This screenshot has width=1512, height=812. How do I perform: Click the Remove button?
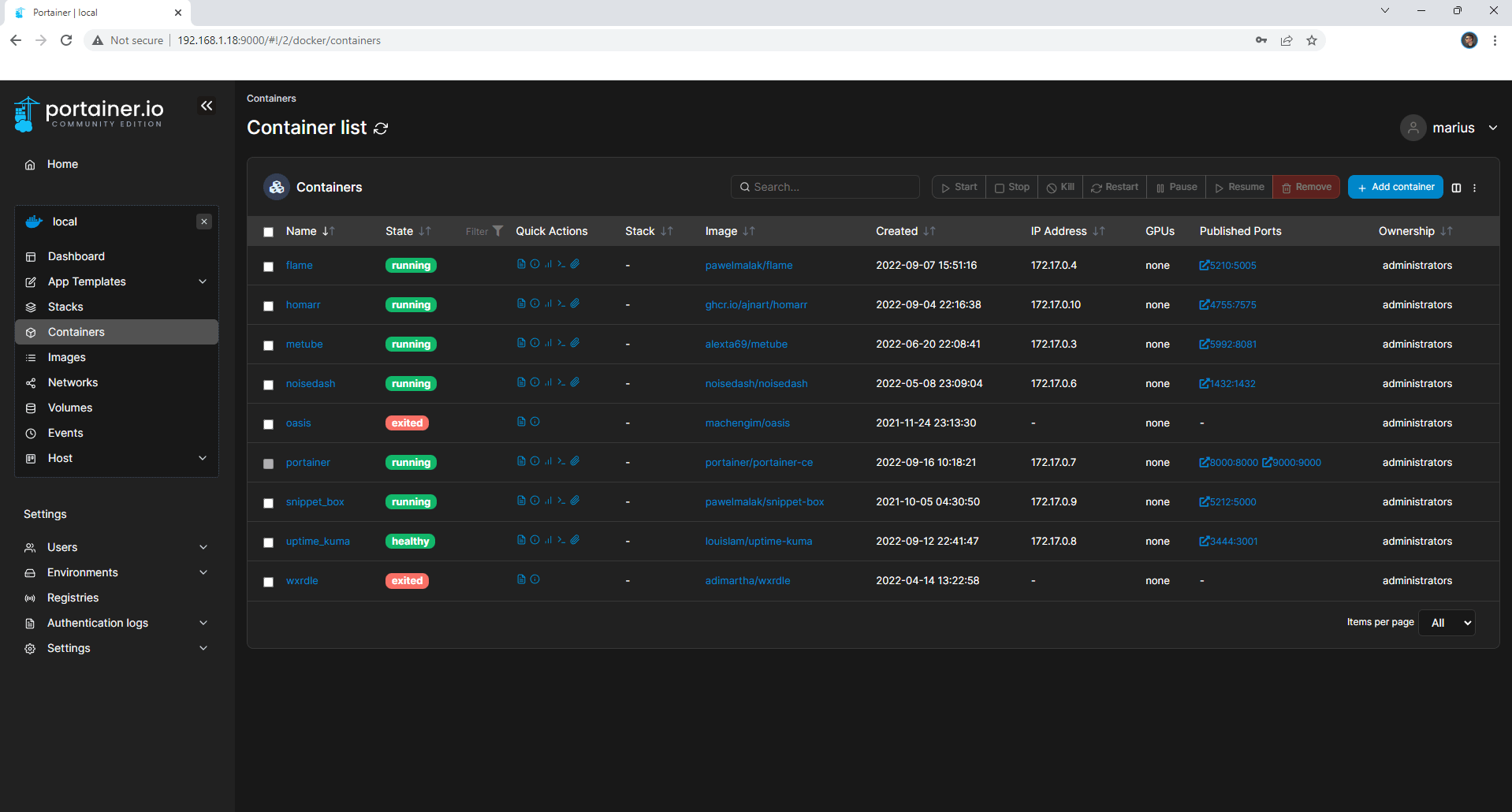1306,187
